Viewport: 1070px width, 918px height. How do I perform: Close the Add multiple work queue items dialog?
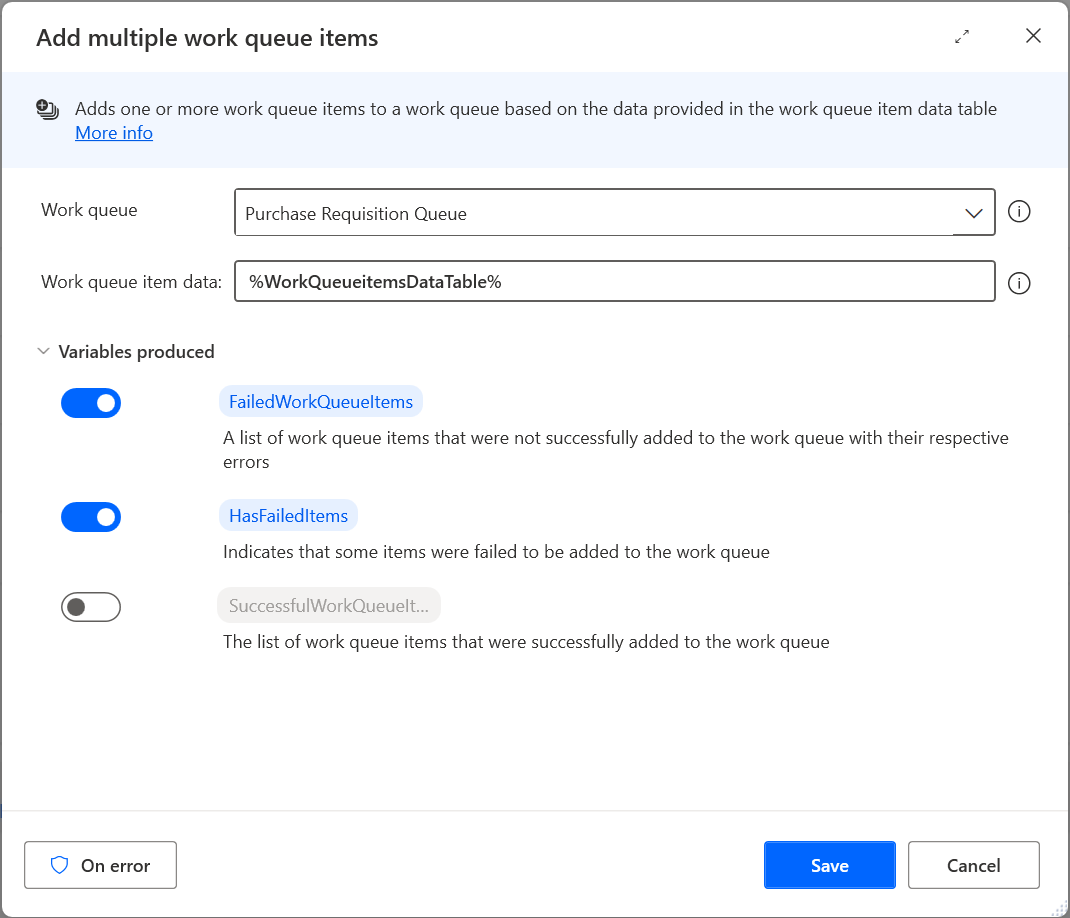click(1033, 35)
